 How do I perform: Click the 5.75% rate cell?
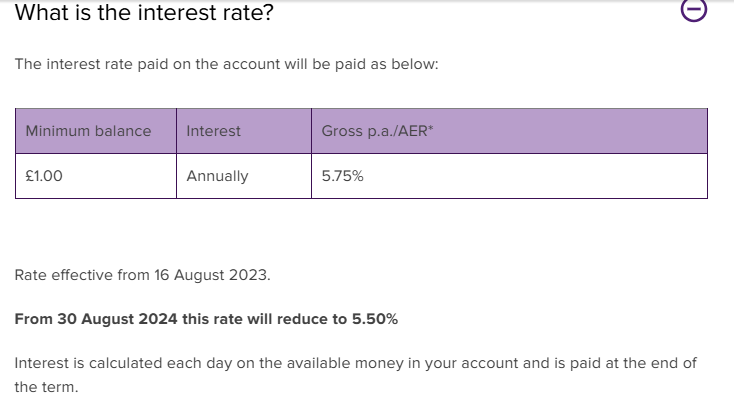pos(509,176)
